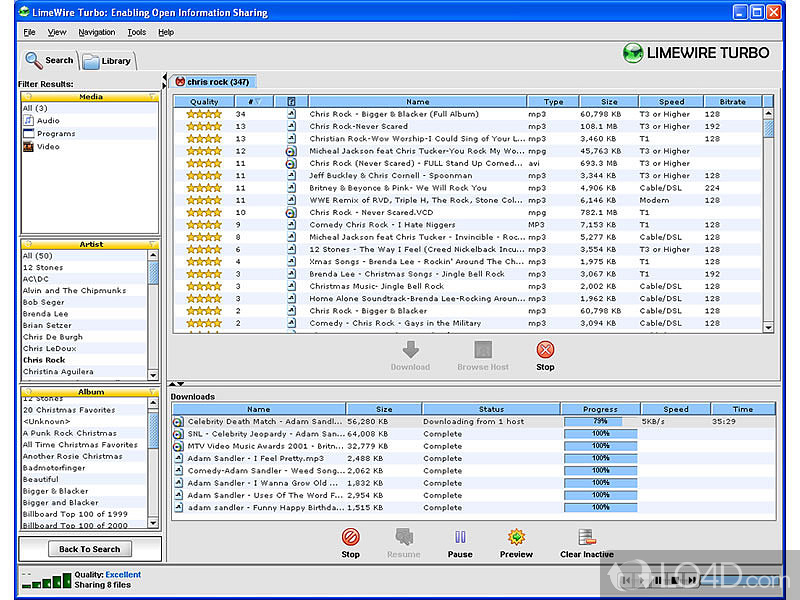Click the Back To Search button
800x600 pixels.
point(89,549)
